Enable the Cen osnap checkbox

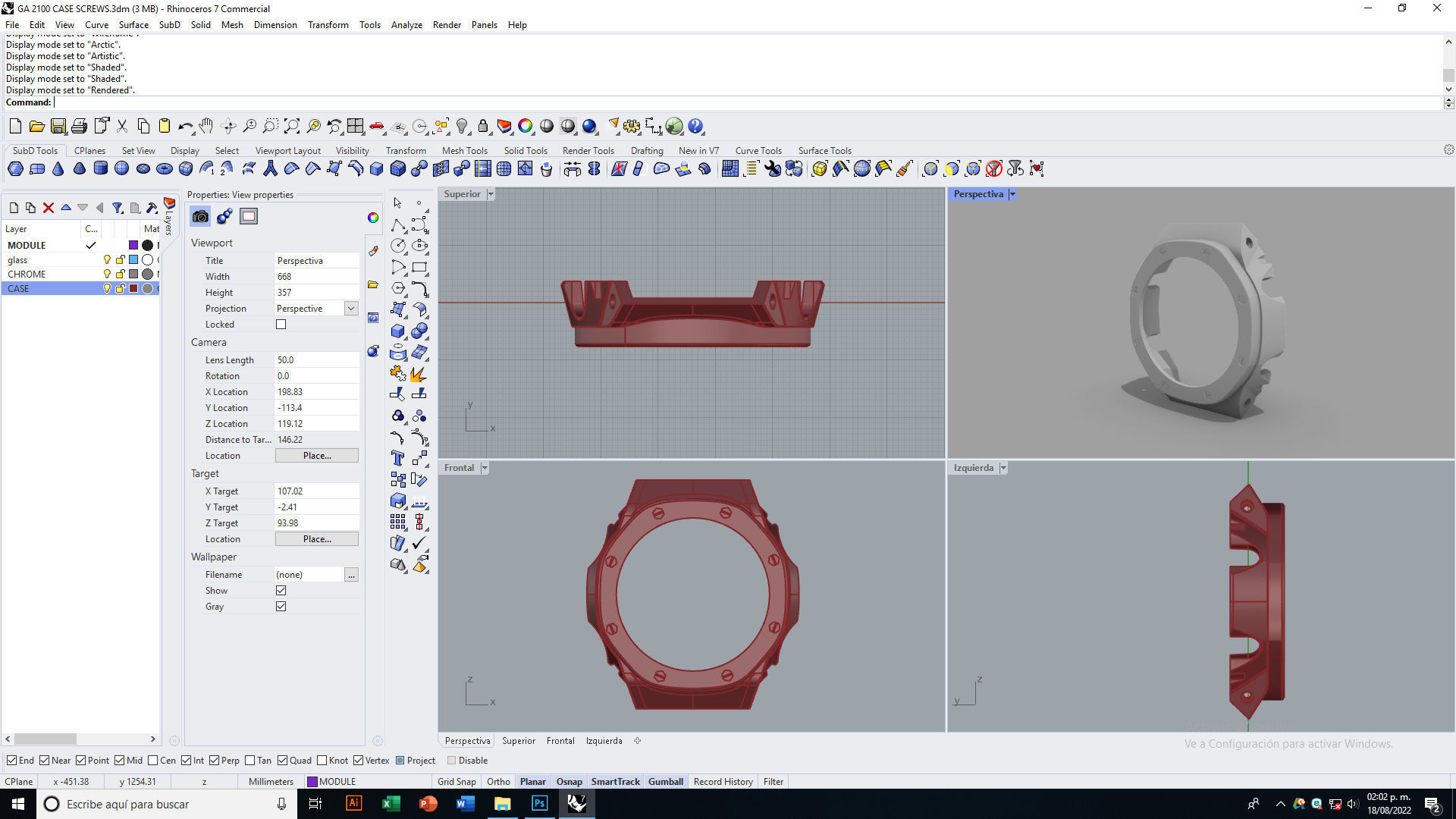point(153,761)
